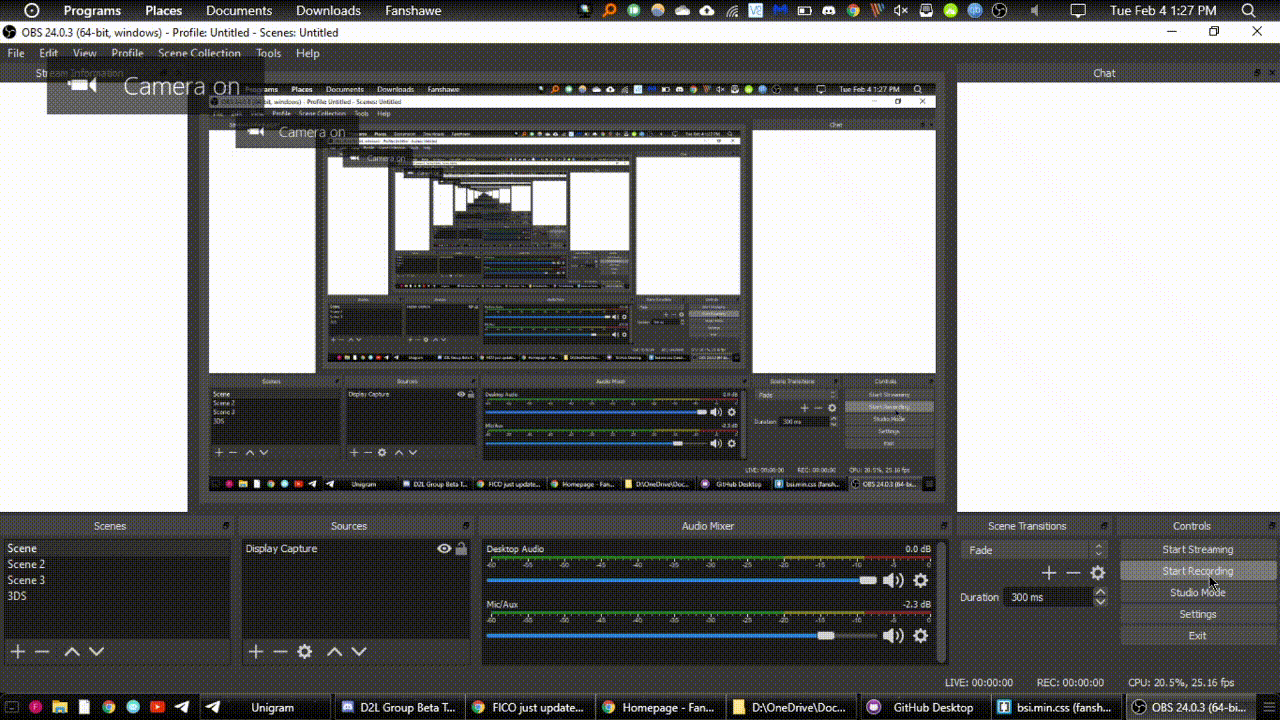Adjust the Desktop Audio volume slider
The height and width of the screenshot is (720, 1280).
(x=682, y=580)
